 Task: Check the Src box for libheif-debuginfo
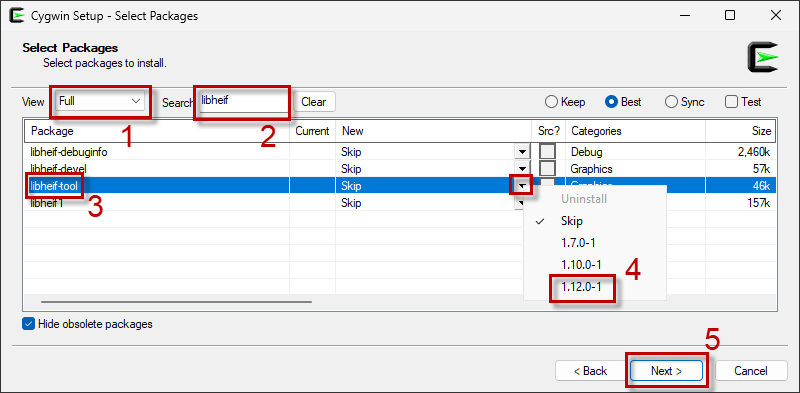[x=548, y=152]
